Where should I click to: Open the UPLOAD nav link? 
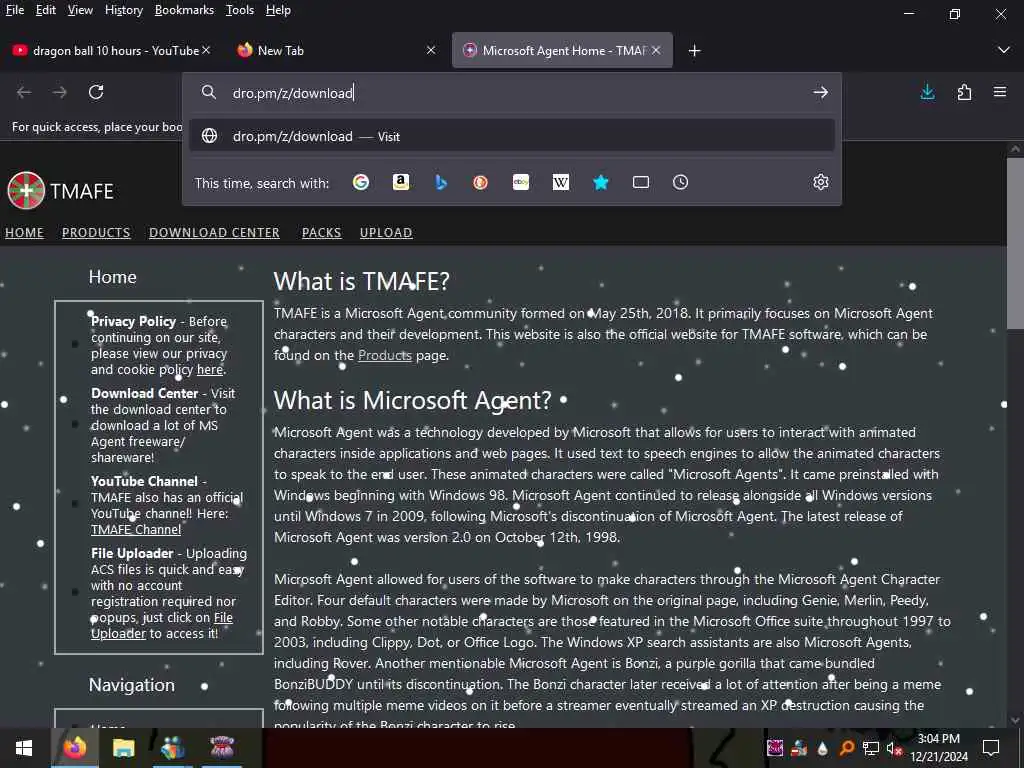386,232
